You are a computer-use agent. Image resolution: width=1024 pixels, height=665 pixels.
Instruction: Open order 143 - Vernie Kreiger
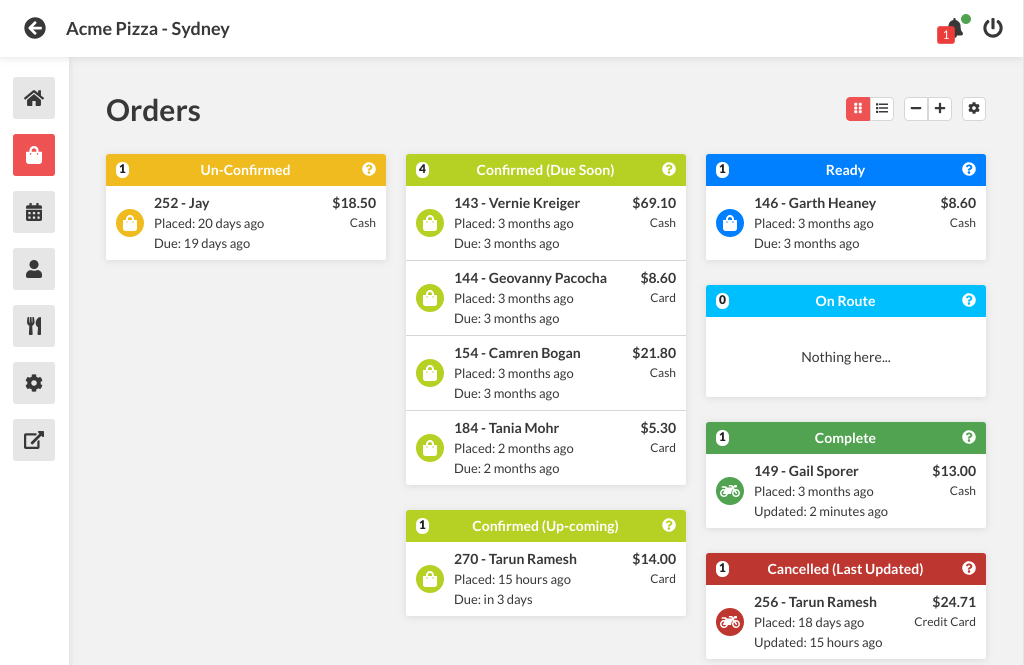[x=546, y=223]
